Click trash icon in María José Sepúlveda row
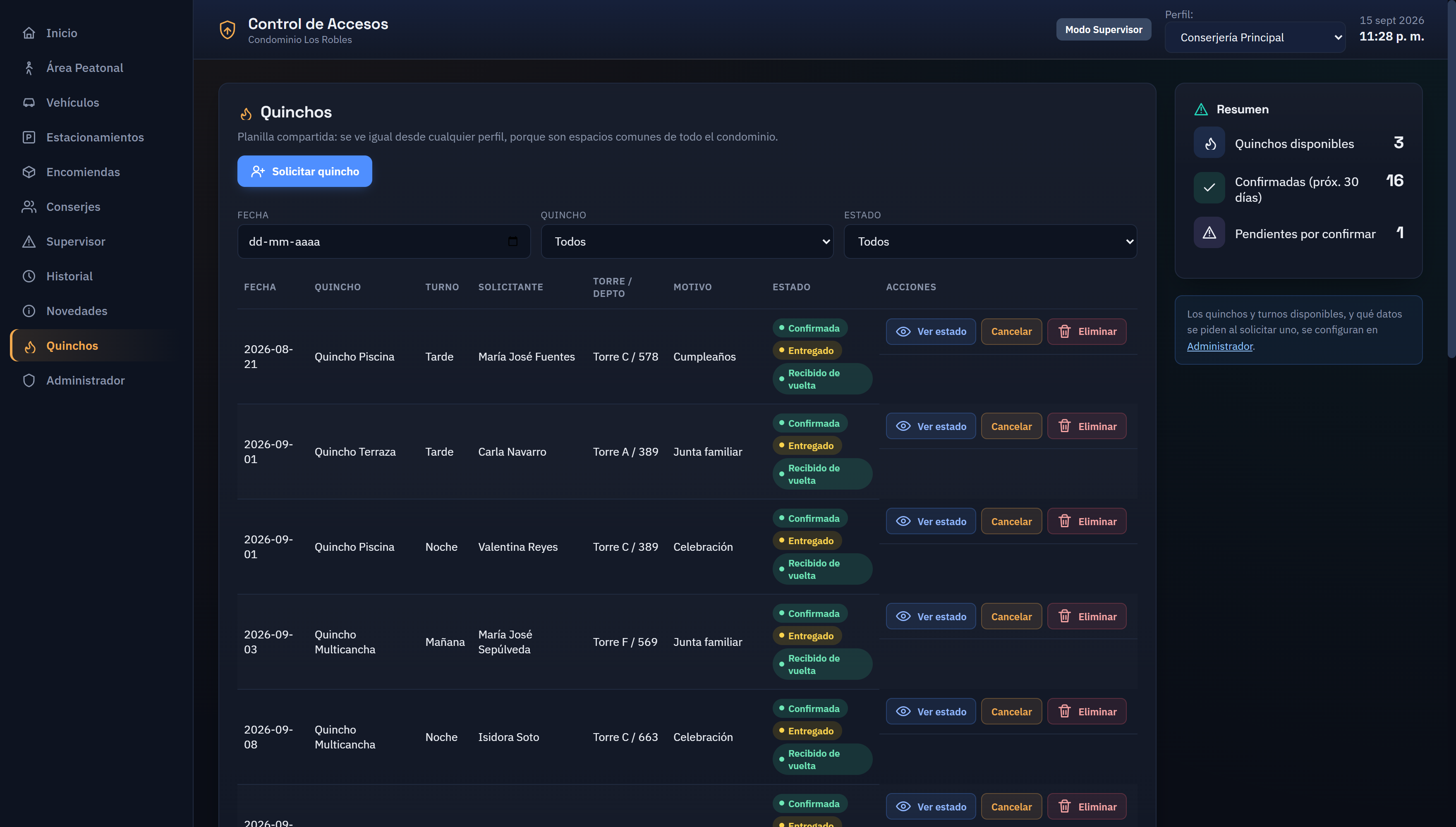The image size is (1456, 827). pyautogui.click(x=1065, y=616)
